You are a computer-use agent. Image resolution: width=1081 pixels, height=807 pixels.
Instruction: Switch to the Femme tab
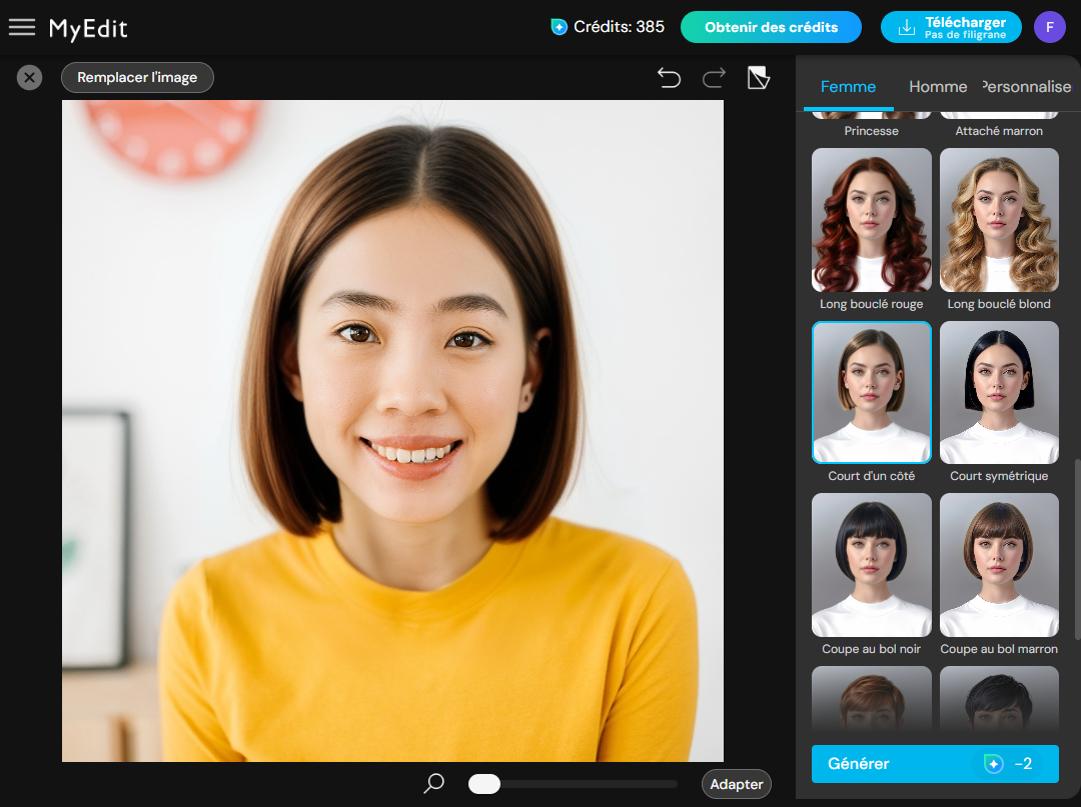(848, 87)
